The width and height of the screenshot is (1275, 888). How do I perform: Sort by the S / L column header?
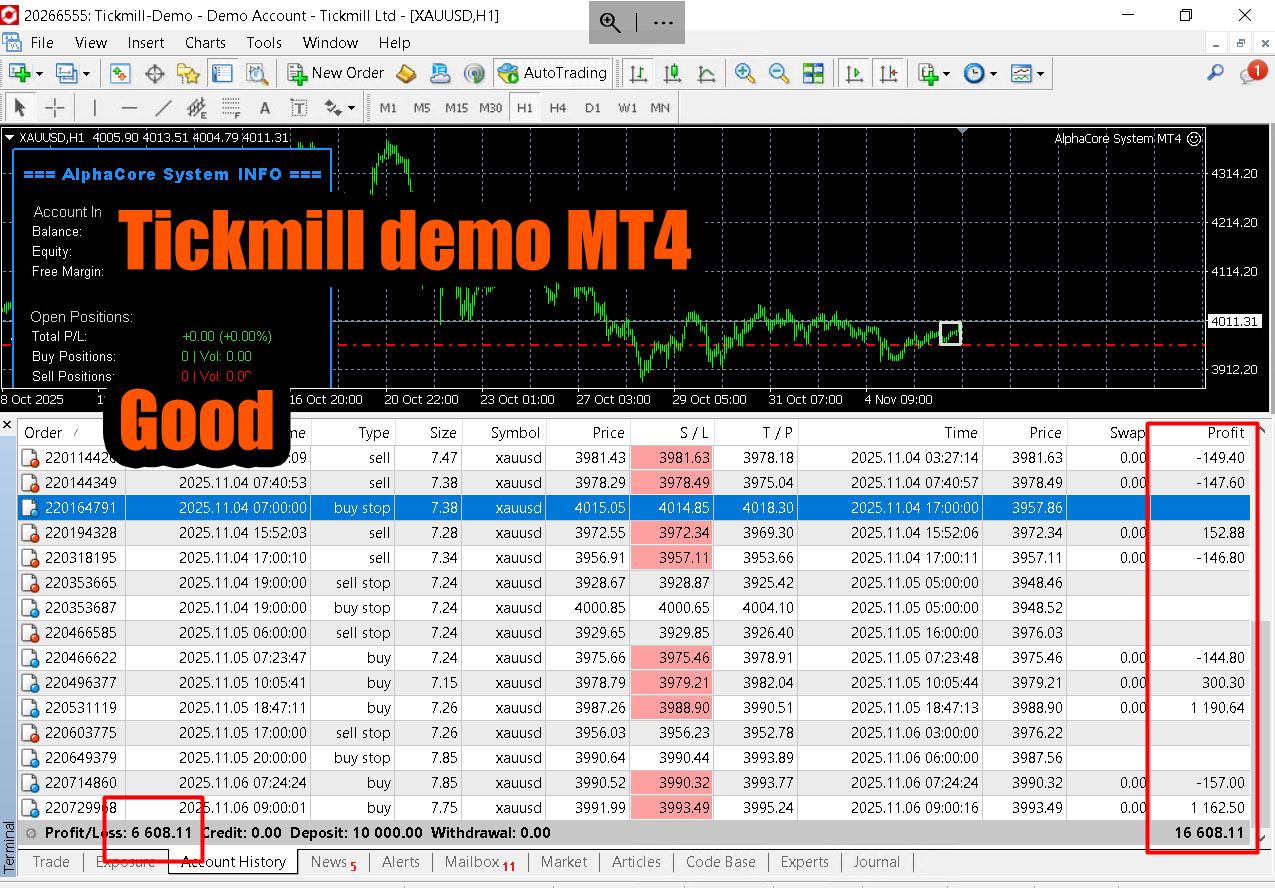[x=672, y=433]
